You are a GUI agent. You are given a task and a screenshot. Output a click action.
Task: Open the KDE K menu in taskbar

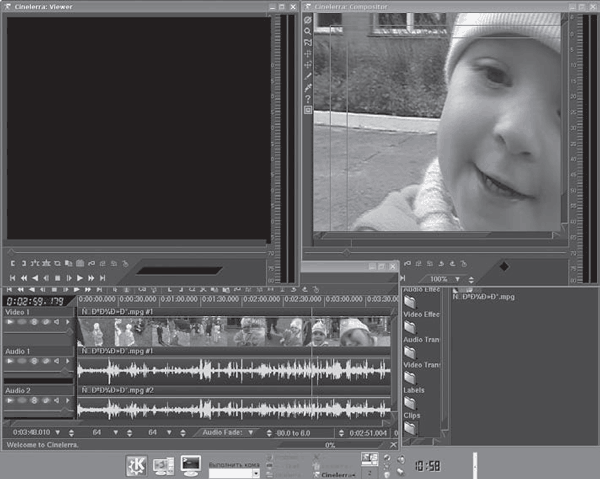pyautogui.click(x=136, y=465)
